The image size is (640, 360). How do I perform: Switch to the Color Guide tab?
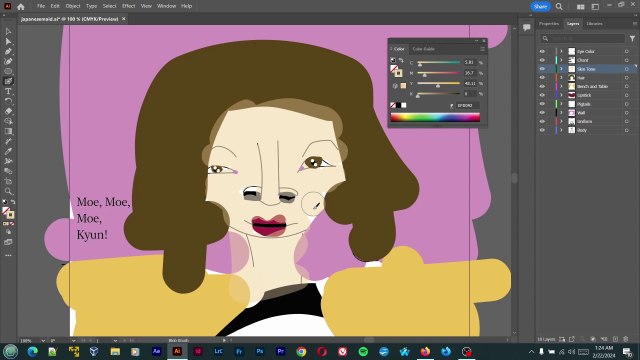[x=424, y=49]
